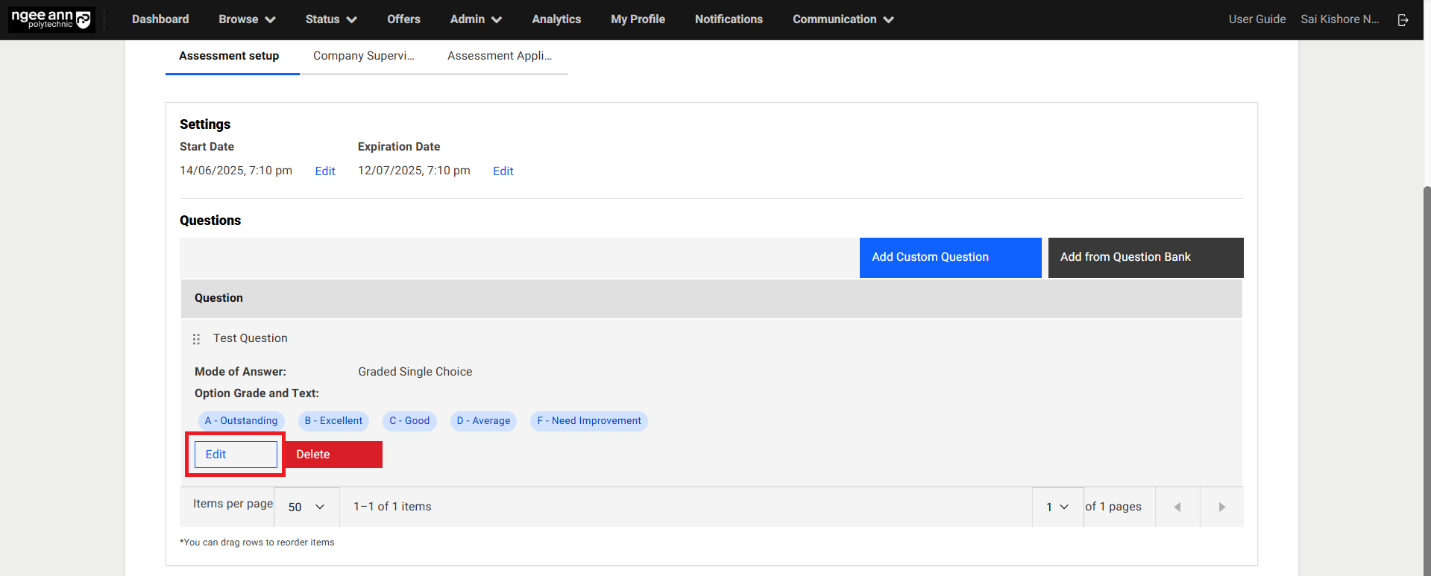The width and height of the screenshot is (1431, 576).
Task: Click Add from Question Bank button
Action: (x=1145, y=257)
